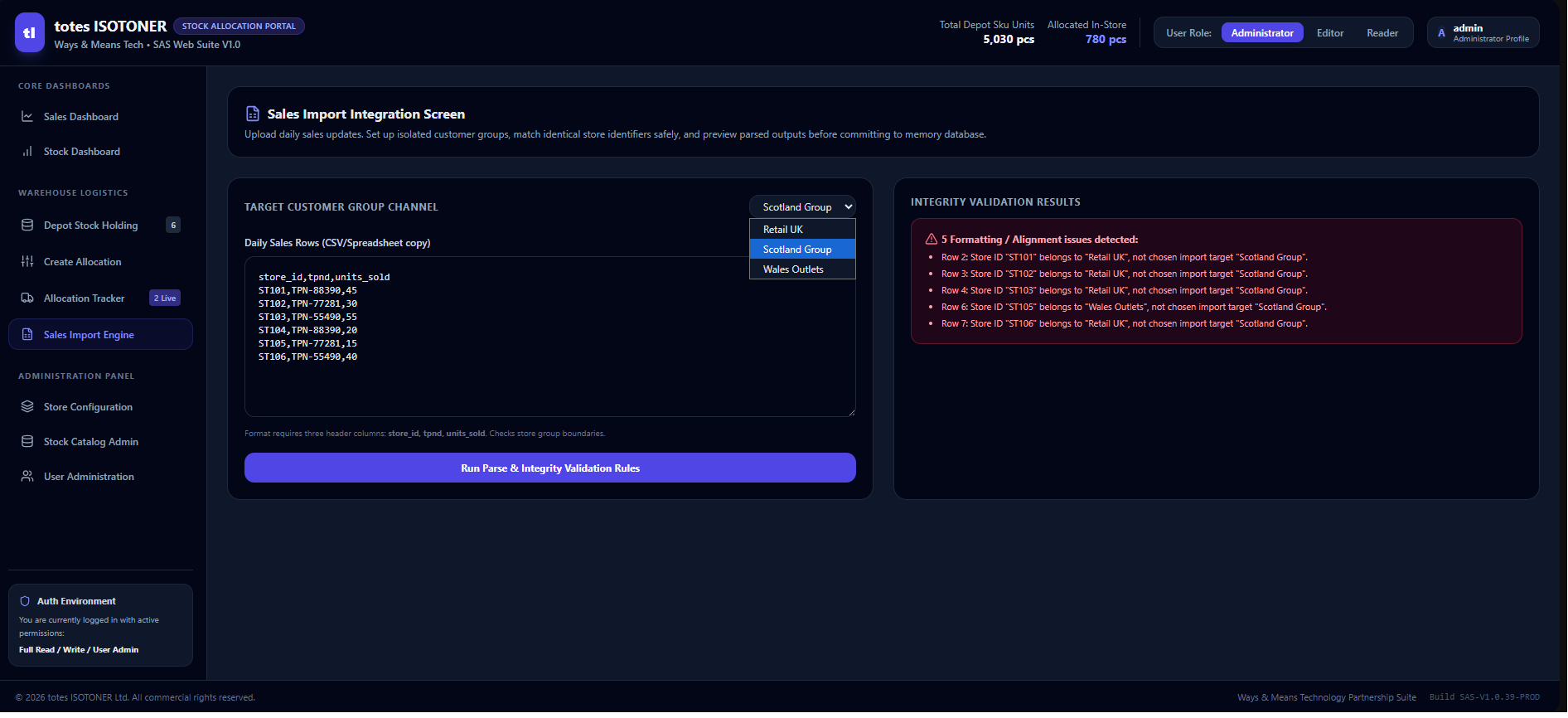Switch user role to Reader

point(1382,33)
